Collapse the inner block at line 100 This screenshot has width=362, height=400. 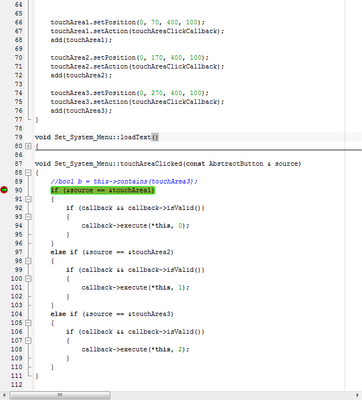click(28, 279)
